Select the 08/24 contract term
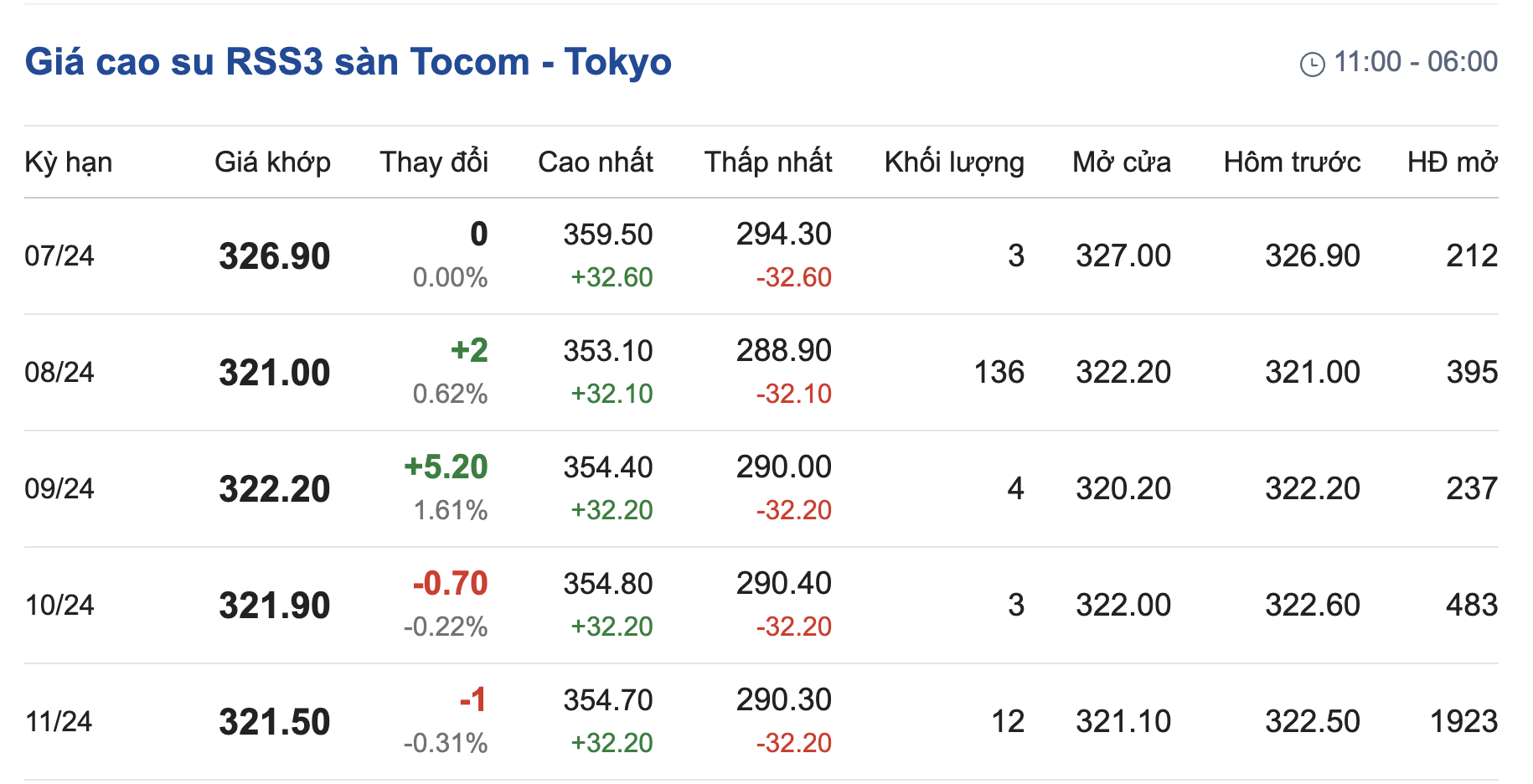 coord(59,372)
